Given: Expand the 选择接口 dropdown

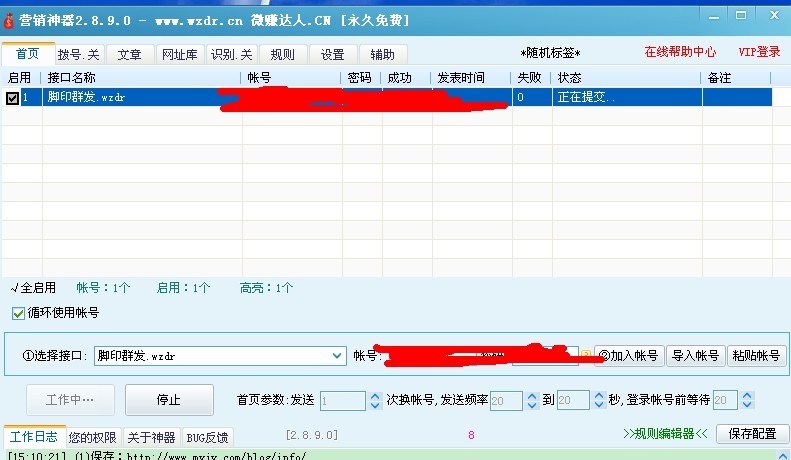Looking at the screenshot, I should pos(337,356).
